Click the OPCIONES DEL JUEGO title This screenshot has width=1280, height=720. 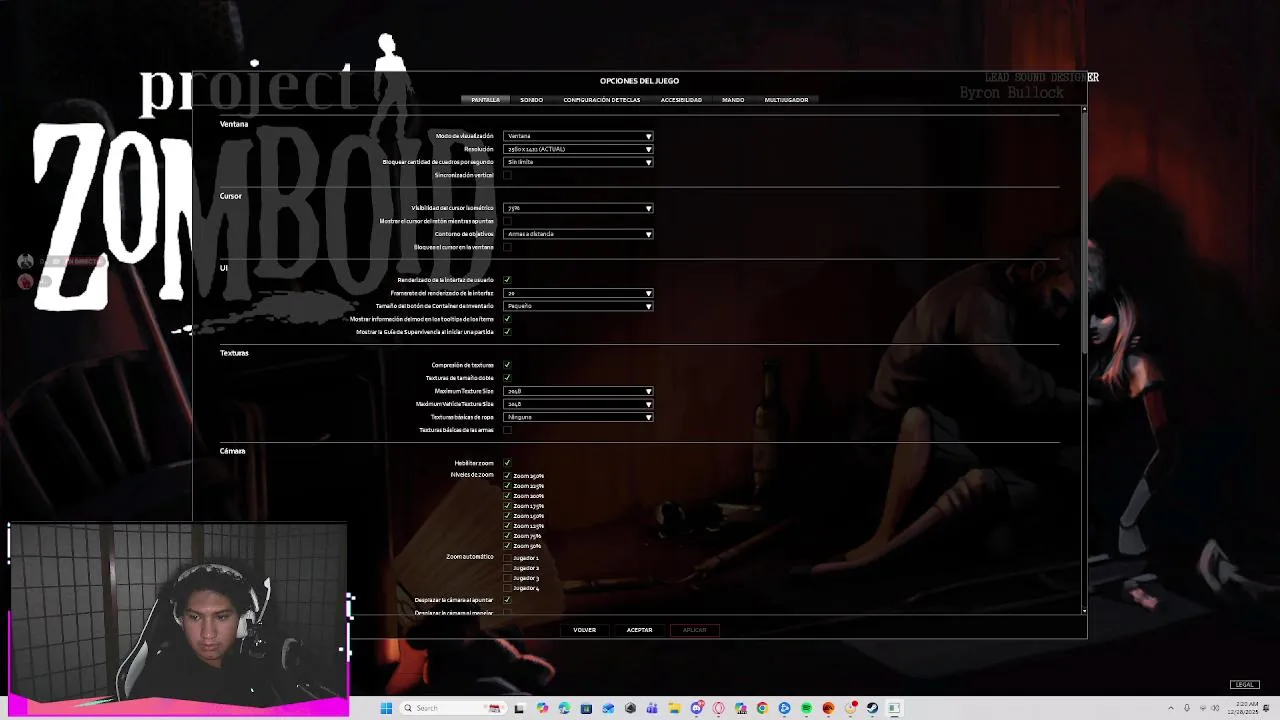(639, 81)
